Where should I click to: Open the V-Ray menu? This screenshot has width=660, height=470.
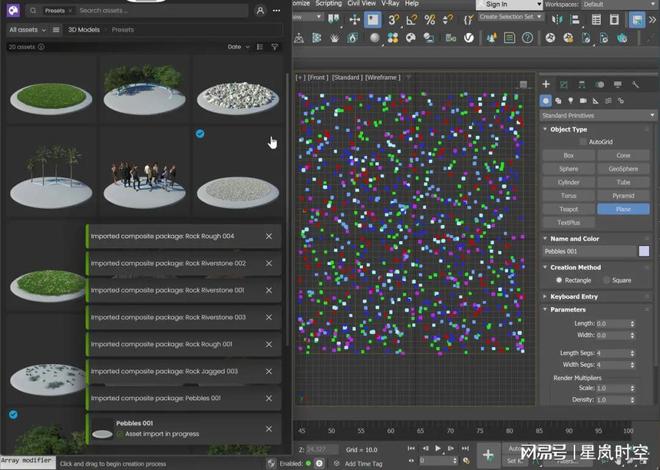tap(390, 4)
